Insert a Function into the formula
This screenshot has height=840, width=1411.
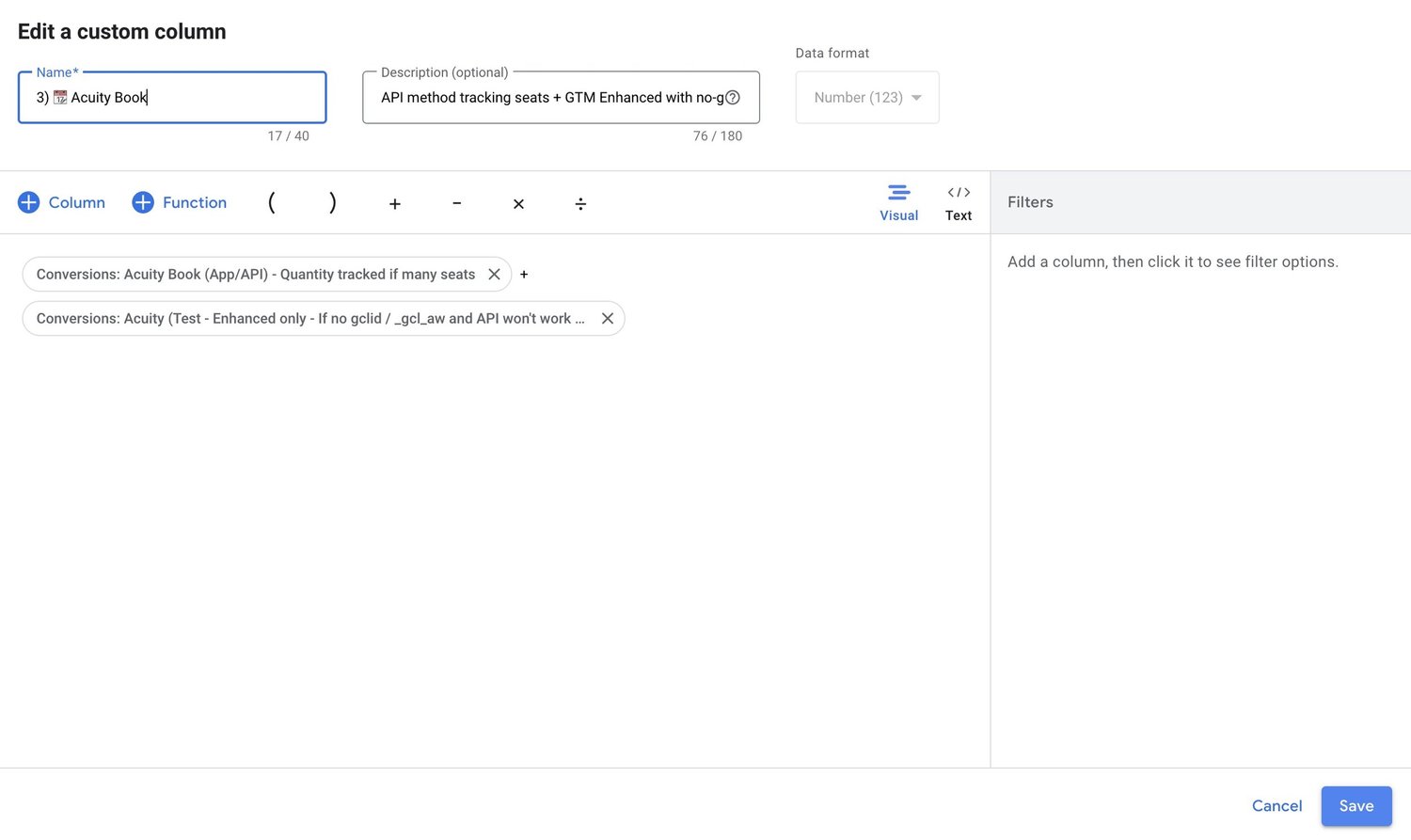[180, 202]
